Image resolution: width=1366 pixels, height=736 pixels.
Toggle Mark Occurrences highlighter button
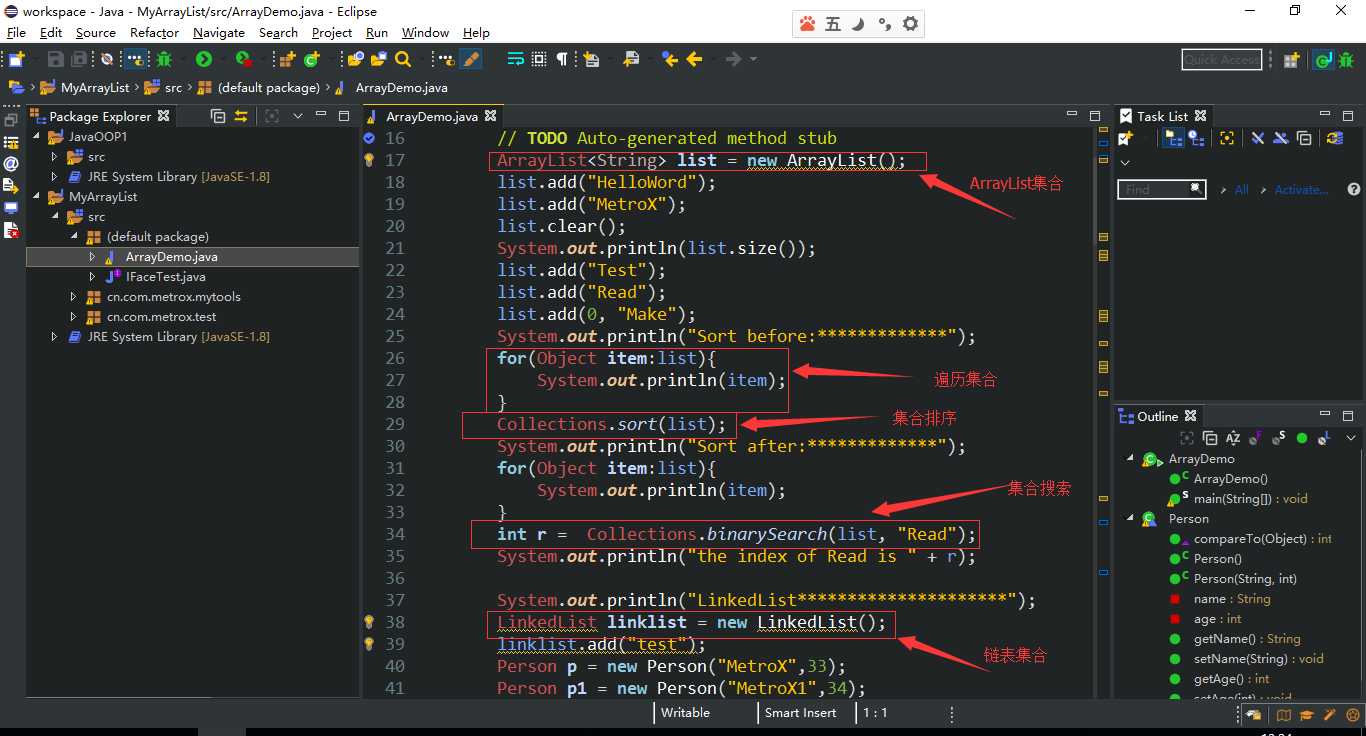[469, 60]
